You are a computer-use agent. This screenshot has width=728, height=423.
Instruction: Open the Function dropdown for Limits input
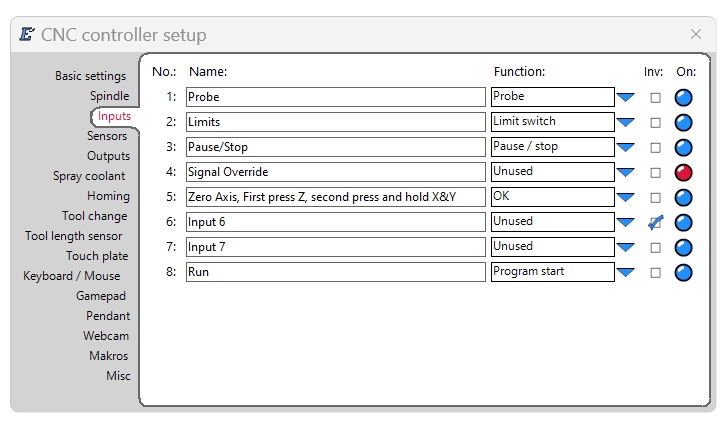[x=625, y=123]
